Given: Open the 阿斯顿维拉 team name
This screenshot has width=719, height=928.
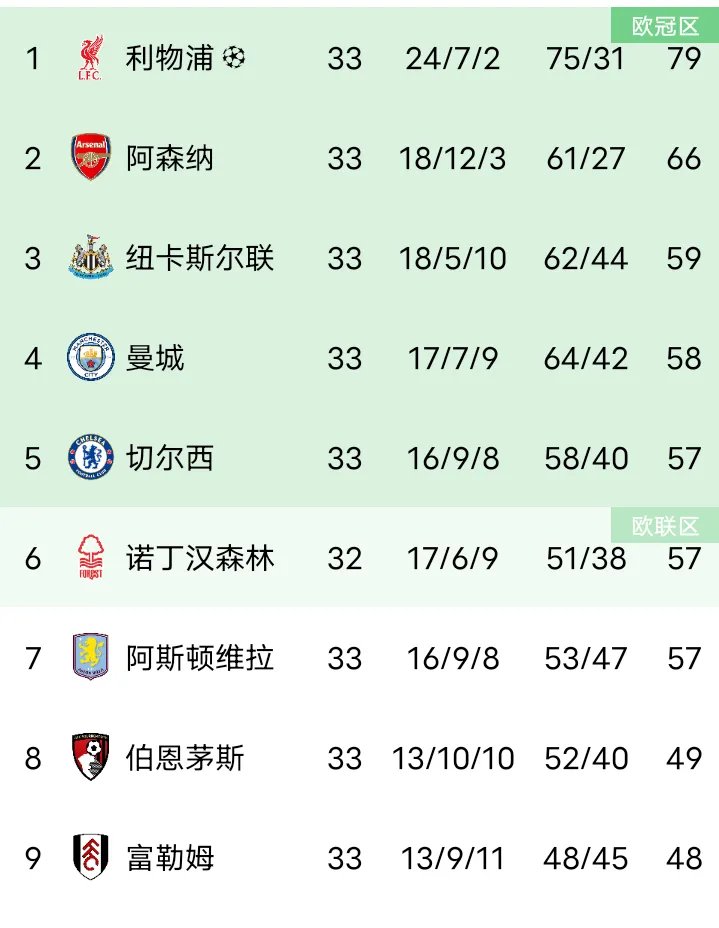Looking at the screenshot, I should coord(199,658).
